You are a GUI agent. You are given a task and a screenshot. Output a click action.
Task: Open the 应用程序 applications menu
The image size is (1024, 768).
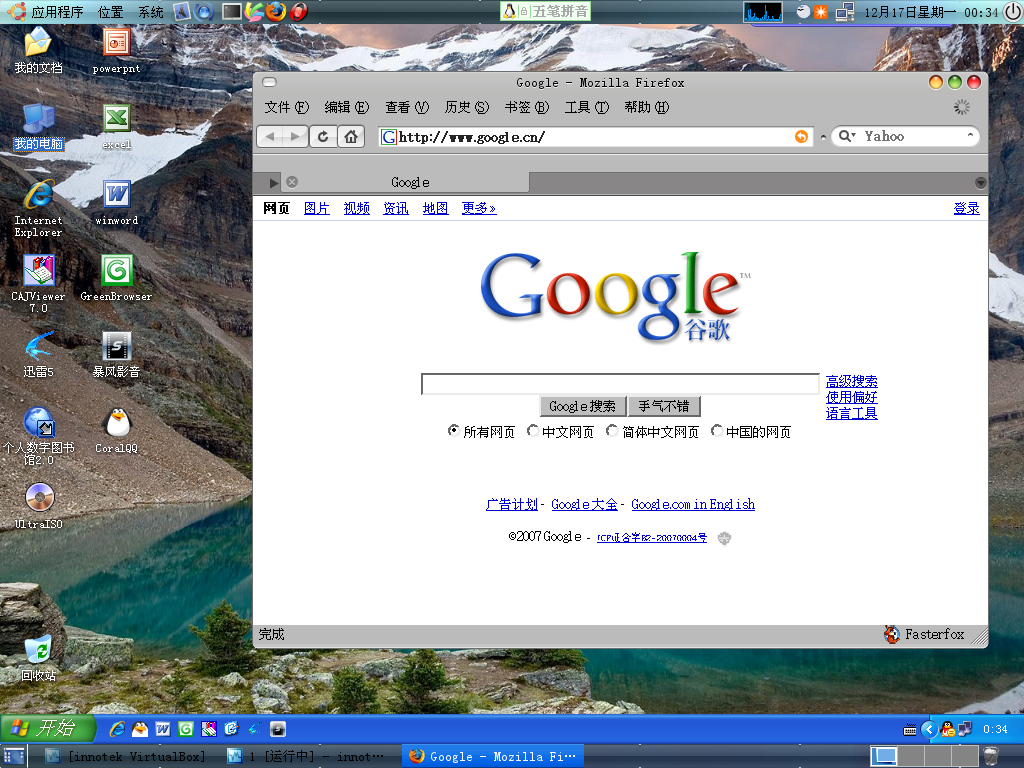[x=57, y=12]
